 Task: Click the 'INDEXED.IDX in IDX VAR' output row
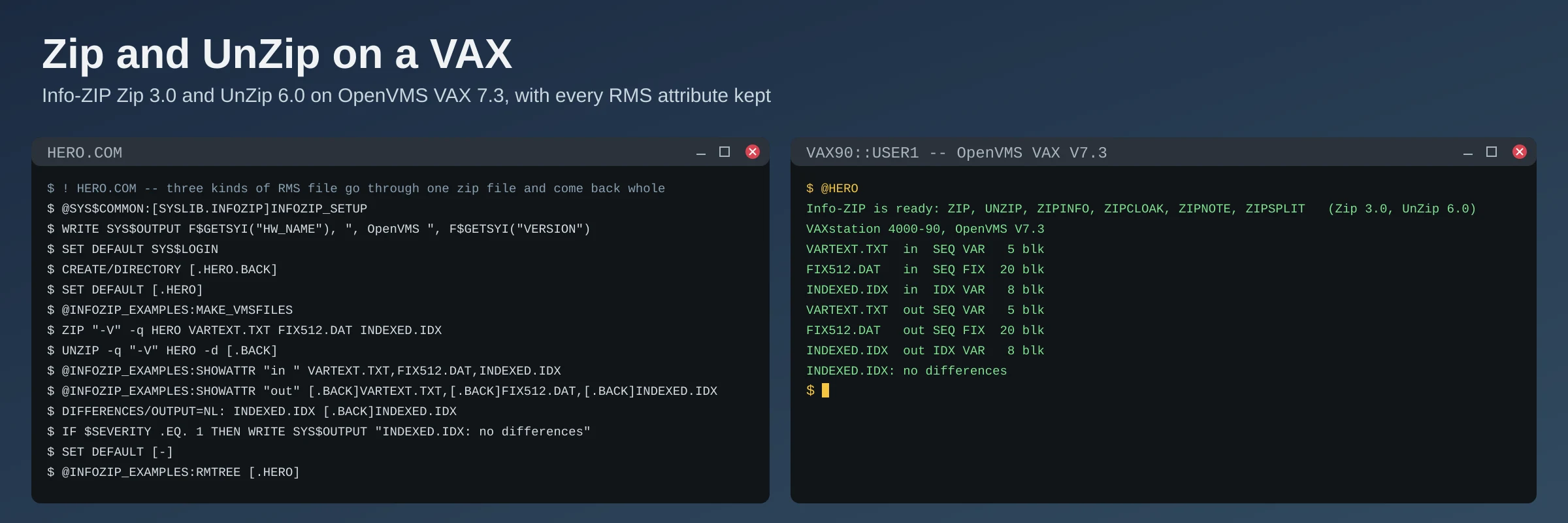coord(925,290)
